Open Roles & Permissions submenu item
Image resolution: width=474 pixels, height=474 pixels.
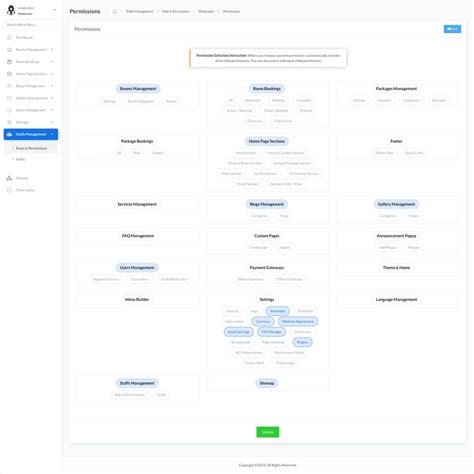pyautogui.click(x=31, y=148)
